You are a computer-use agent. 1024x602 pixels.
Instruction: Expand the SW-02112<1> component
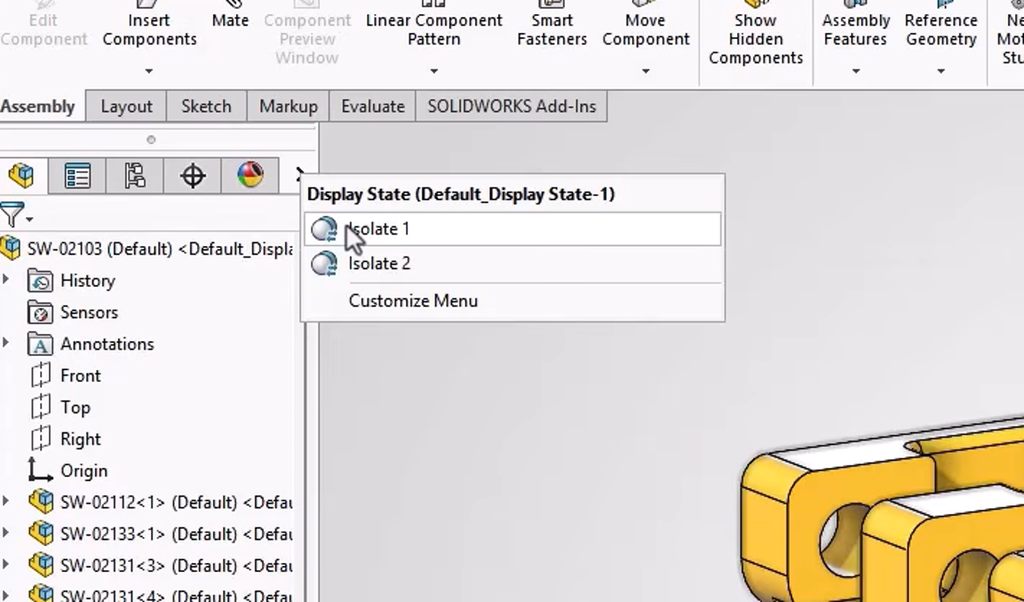tap(6, 501)
